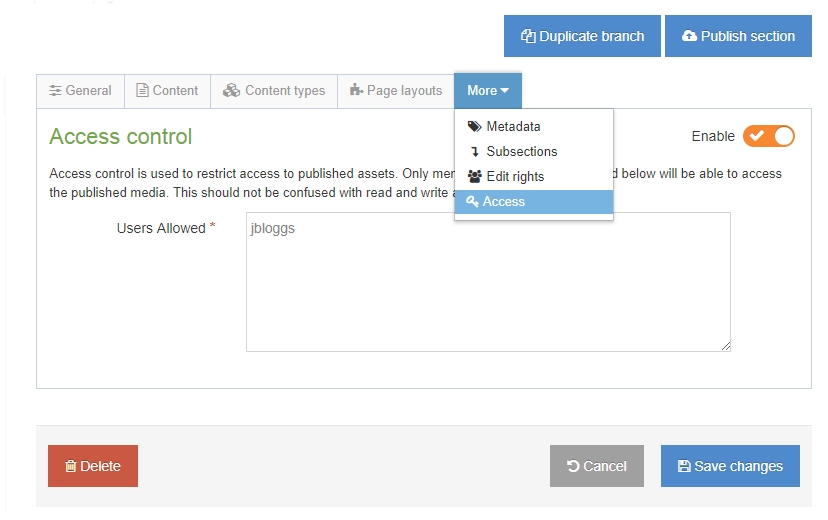828x520 pixels.
Task: Switch to the Page layouts tab
Action: tap(396, 91)
